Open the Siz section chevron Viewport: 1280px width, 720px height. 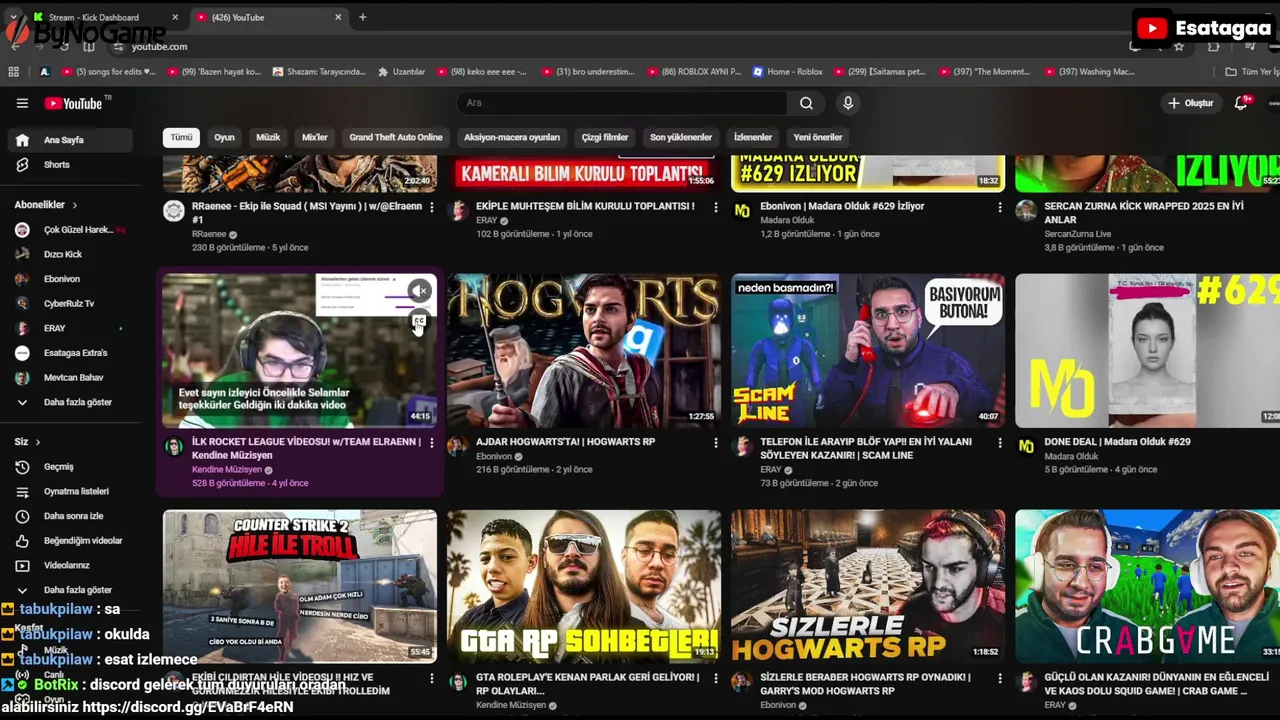[x=38, y=442]
